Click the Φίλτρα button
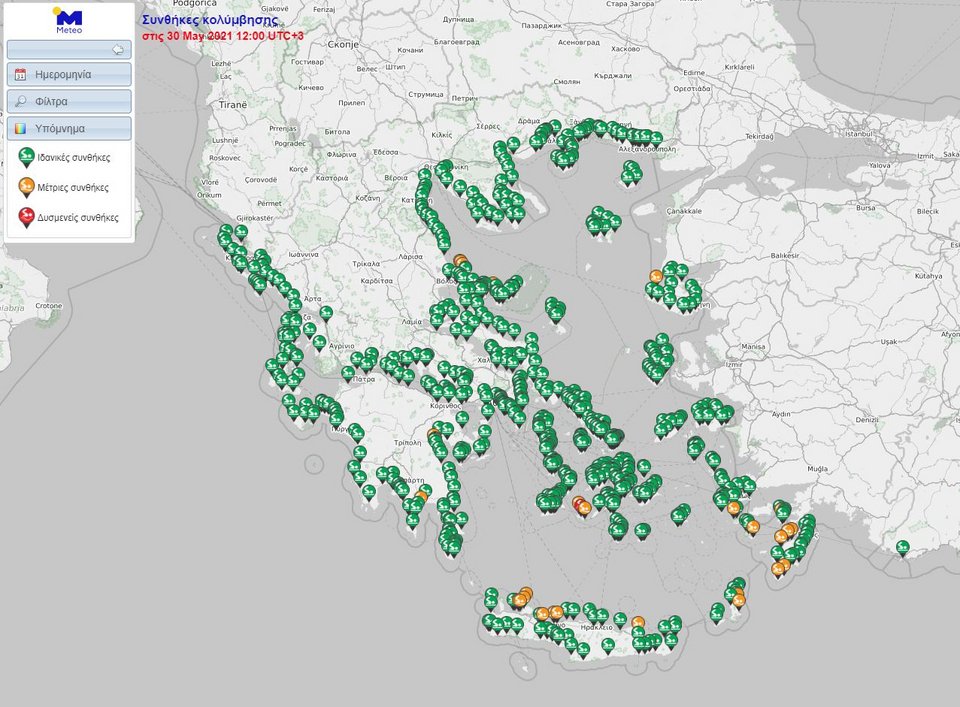 (70, 99)
